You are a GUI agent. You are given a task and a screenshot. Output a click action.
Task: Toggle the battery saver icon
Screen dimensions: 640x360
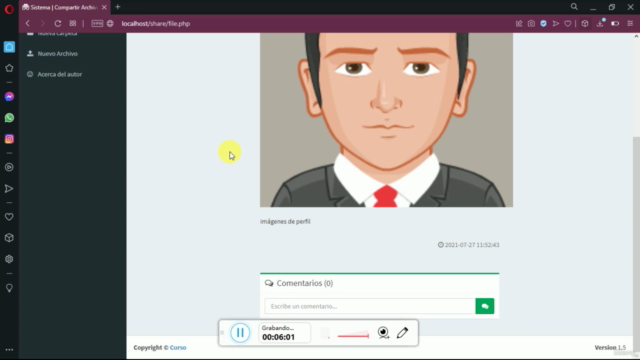point(615,24)
